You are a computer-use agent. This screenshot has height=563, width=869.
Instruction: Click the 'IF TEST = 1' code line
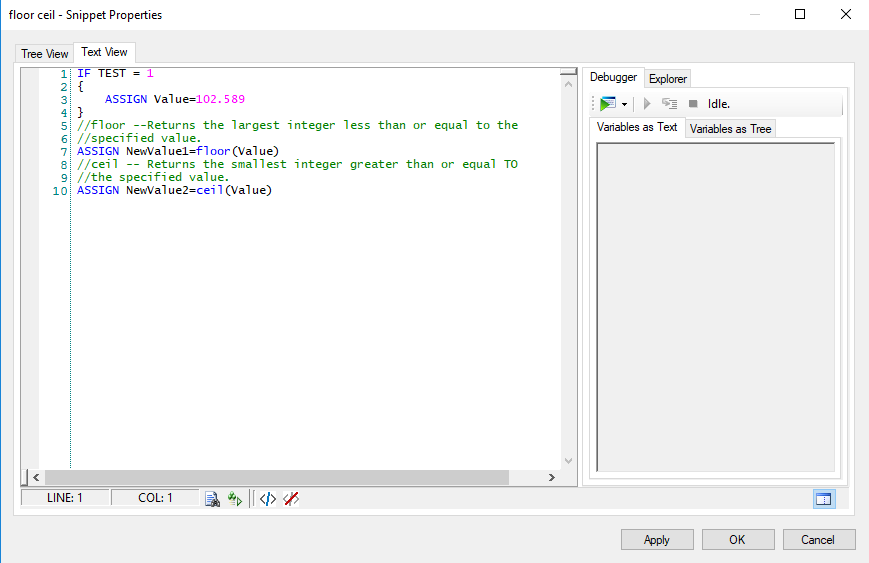point(115,73)
